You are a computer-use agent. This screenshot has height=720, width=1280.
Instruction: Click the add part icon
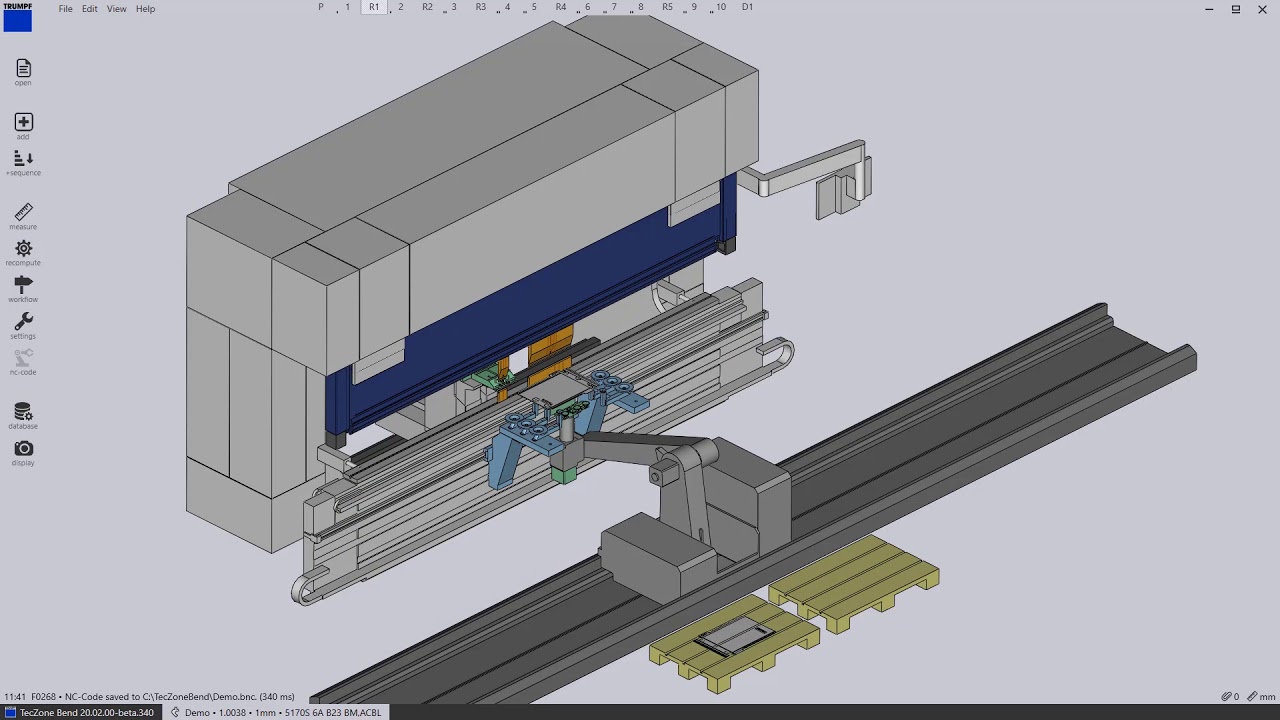click(23, 123)
